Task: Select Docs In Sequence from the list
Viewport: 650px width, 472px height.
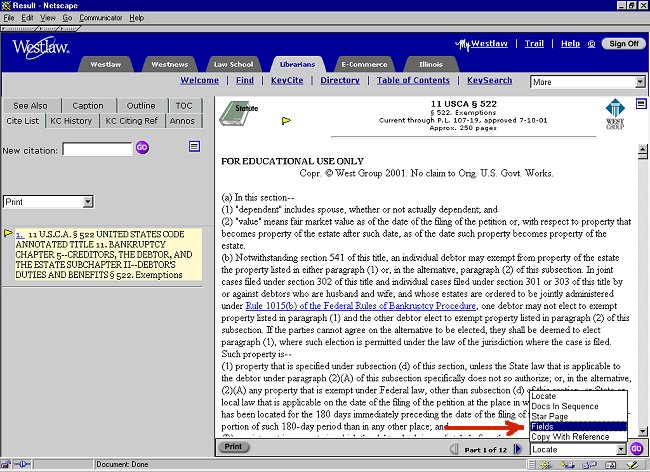Action: pyautogui.click(x=578, y=406)
